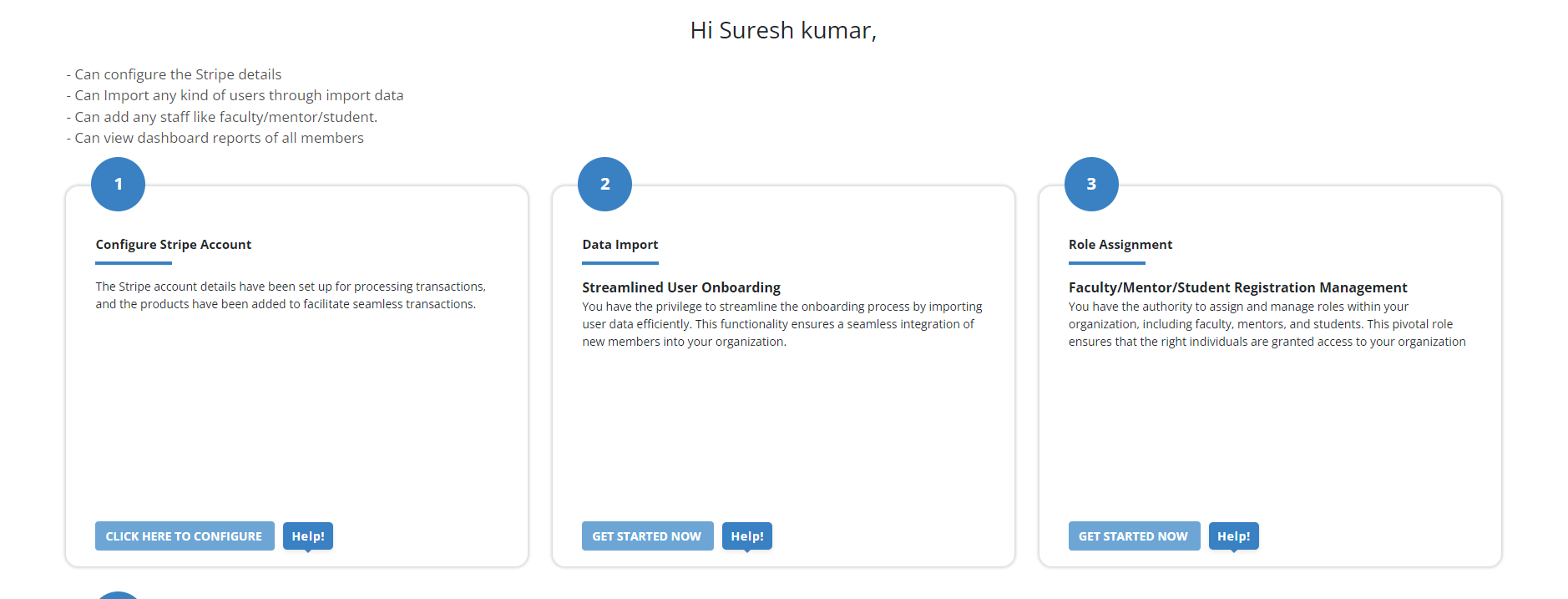Click the step 2 circle badge

604,184
